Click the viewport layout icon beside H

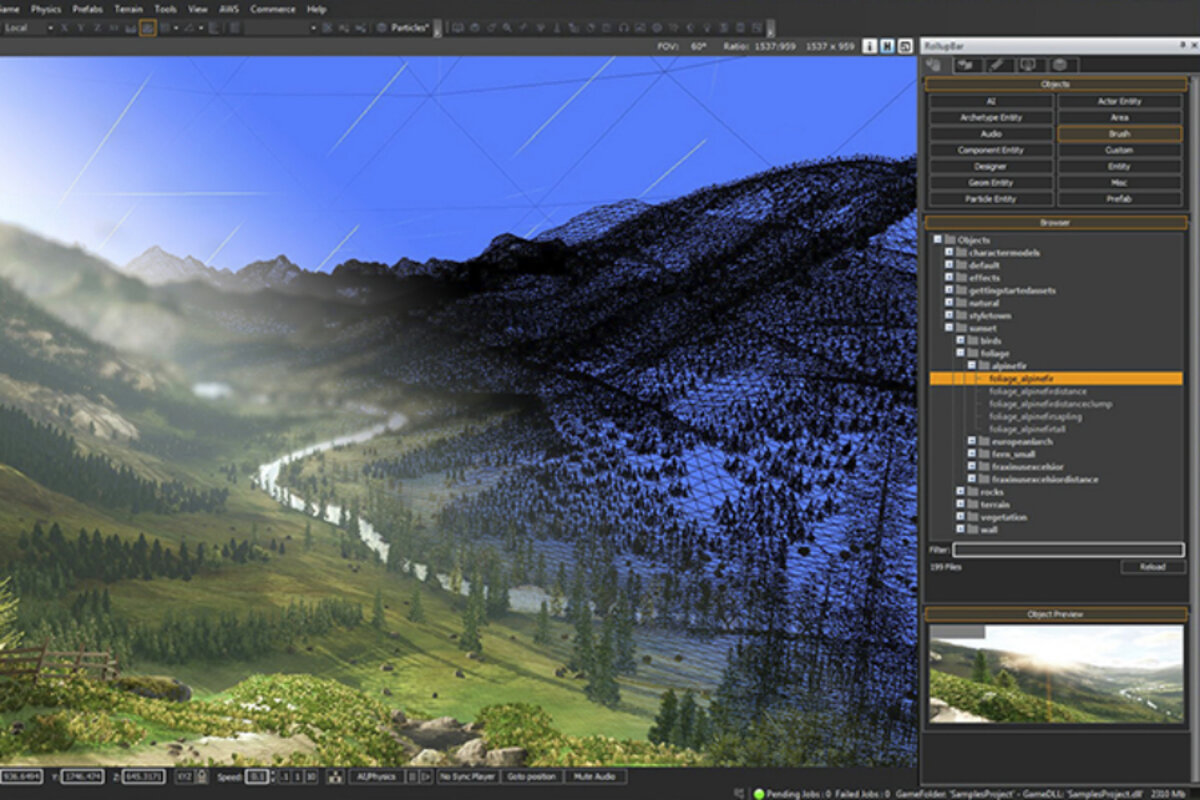pos(904,46)
